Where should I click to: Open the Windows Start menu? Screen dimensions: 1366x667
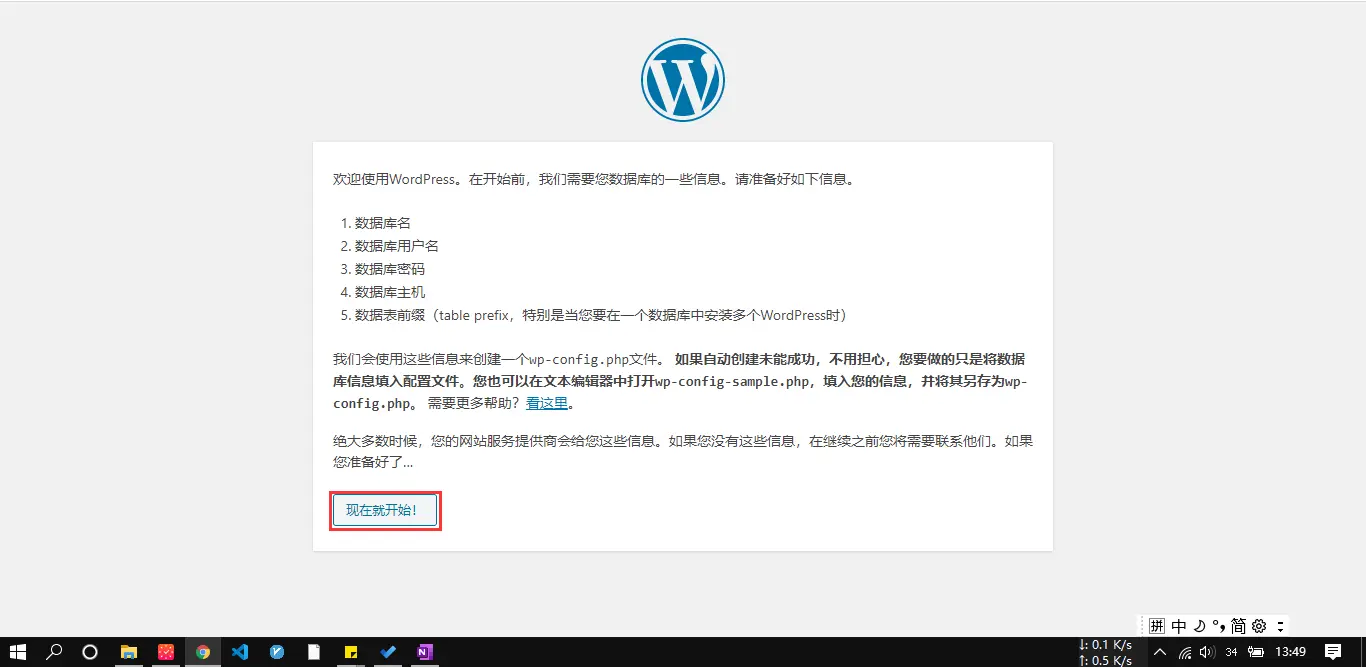point(19,652)
